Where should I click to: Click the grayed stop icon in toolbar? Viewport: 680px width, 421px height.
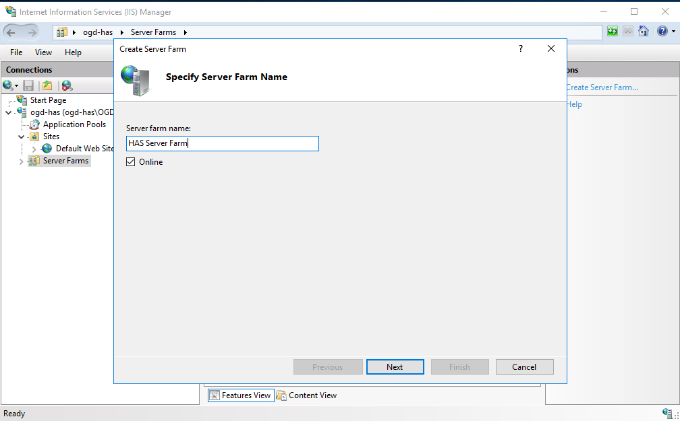point(628,31)
